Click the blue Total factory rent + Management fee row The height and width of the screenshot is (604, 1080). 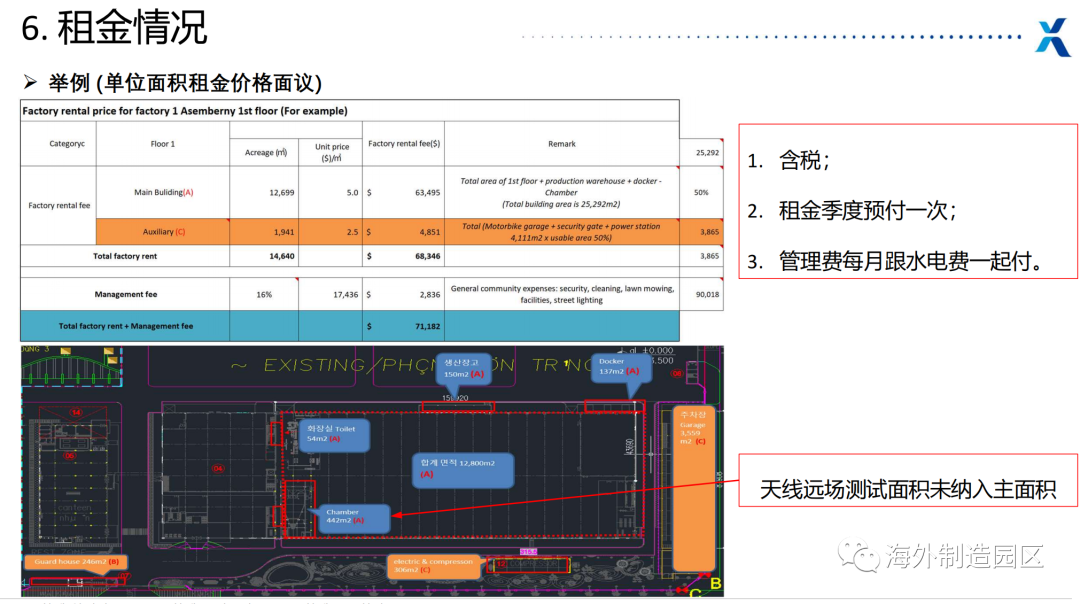350,326
